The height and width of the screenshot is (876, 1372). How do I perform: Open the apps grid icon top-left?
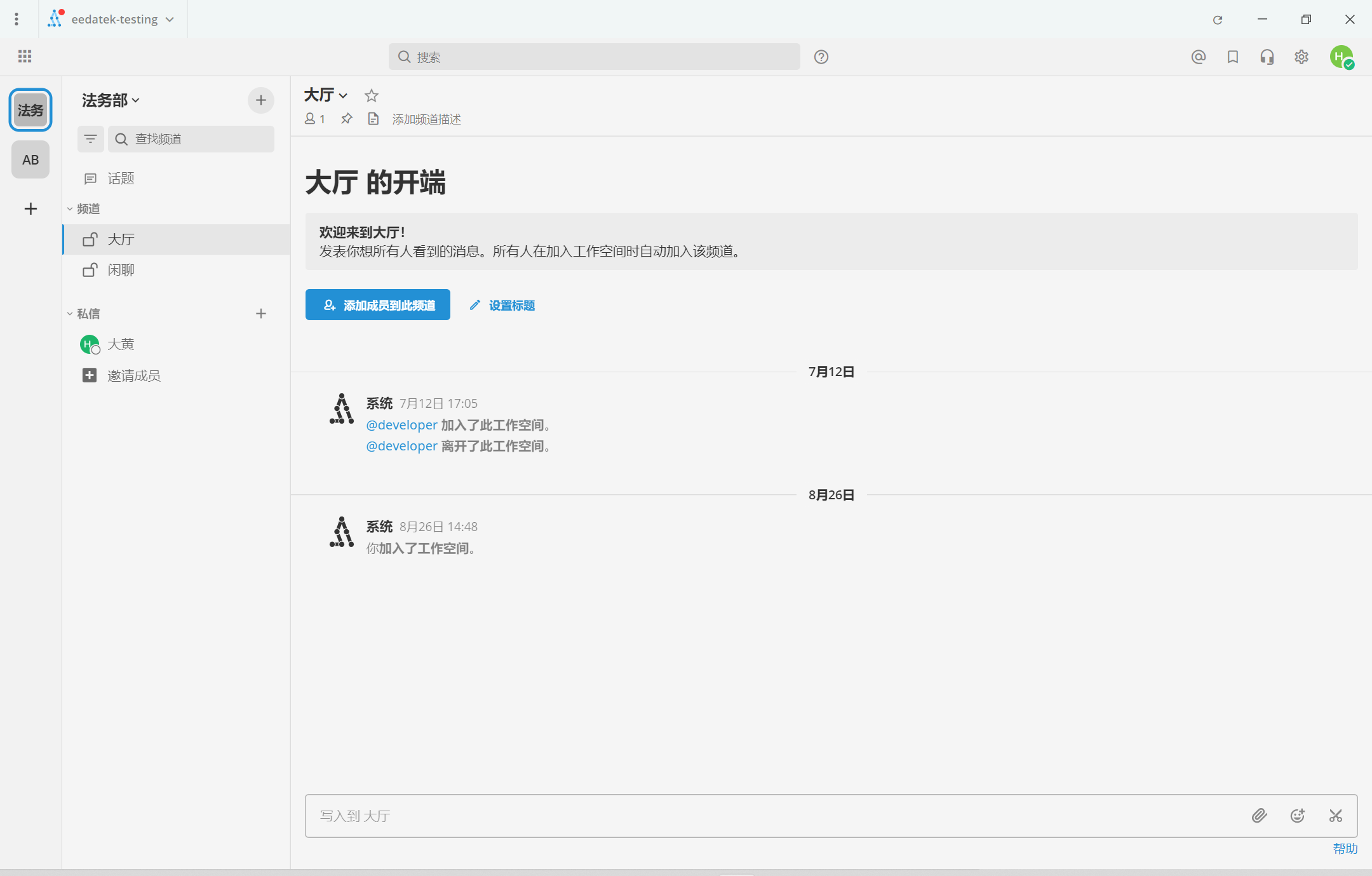pos(25,57)
